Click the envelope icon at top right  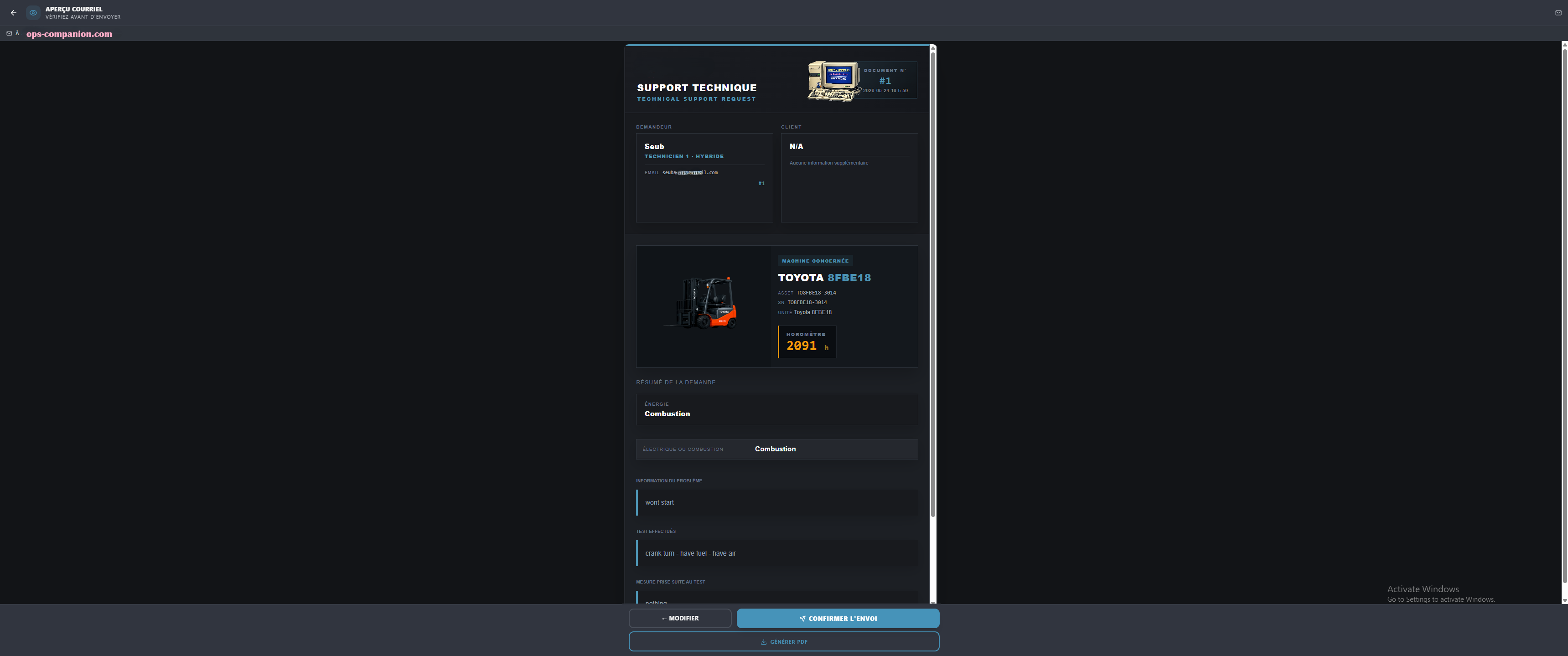coord(1558,13)
